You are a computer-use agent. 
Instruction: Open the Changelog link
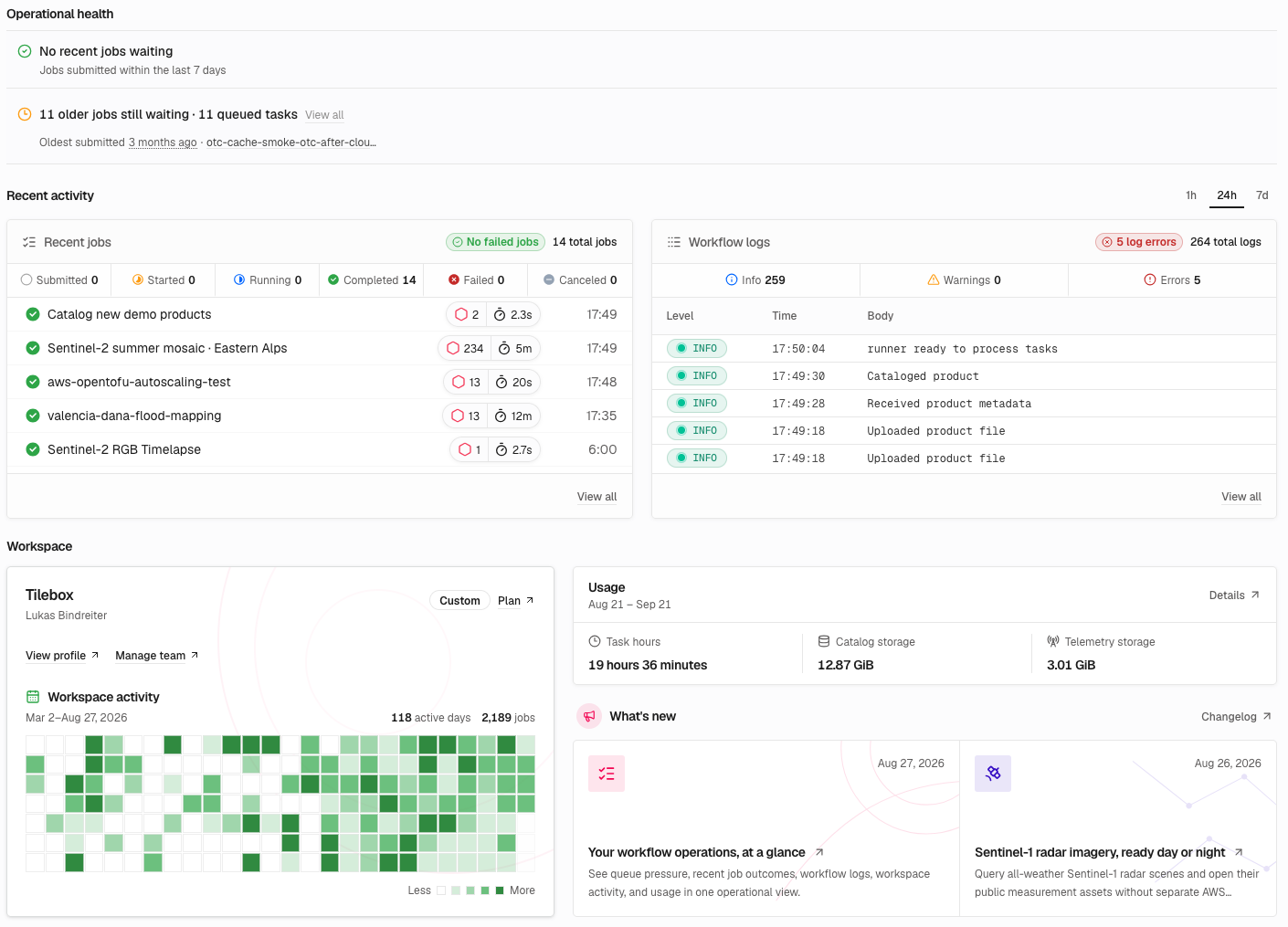click(1236, 716)
